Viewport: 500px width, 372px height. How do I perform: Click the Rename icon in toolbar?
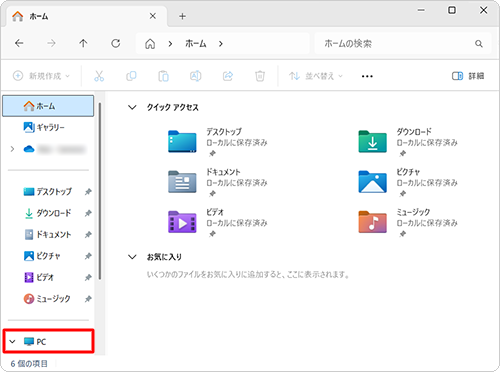tap(195, 76)
